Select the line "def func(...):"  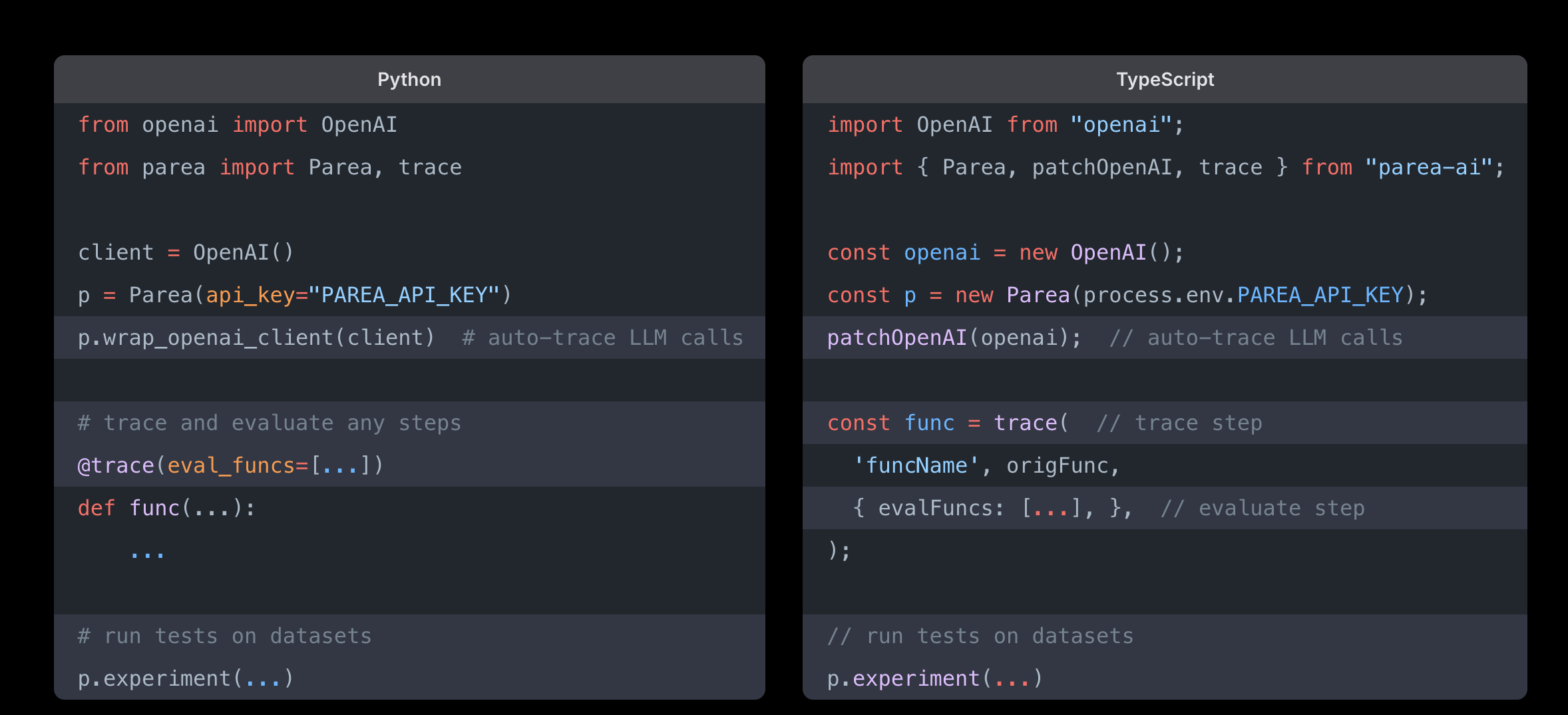[166, 508]
